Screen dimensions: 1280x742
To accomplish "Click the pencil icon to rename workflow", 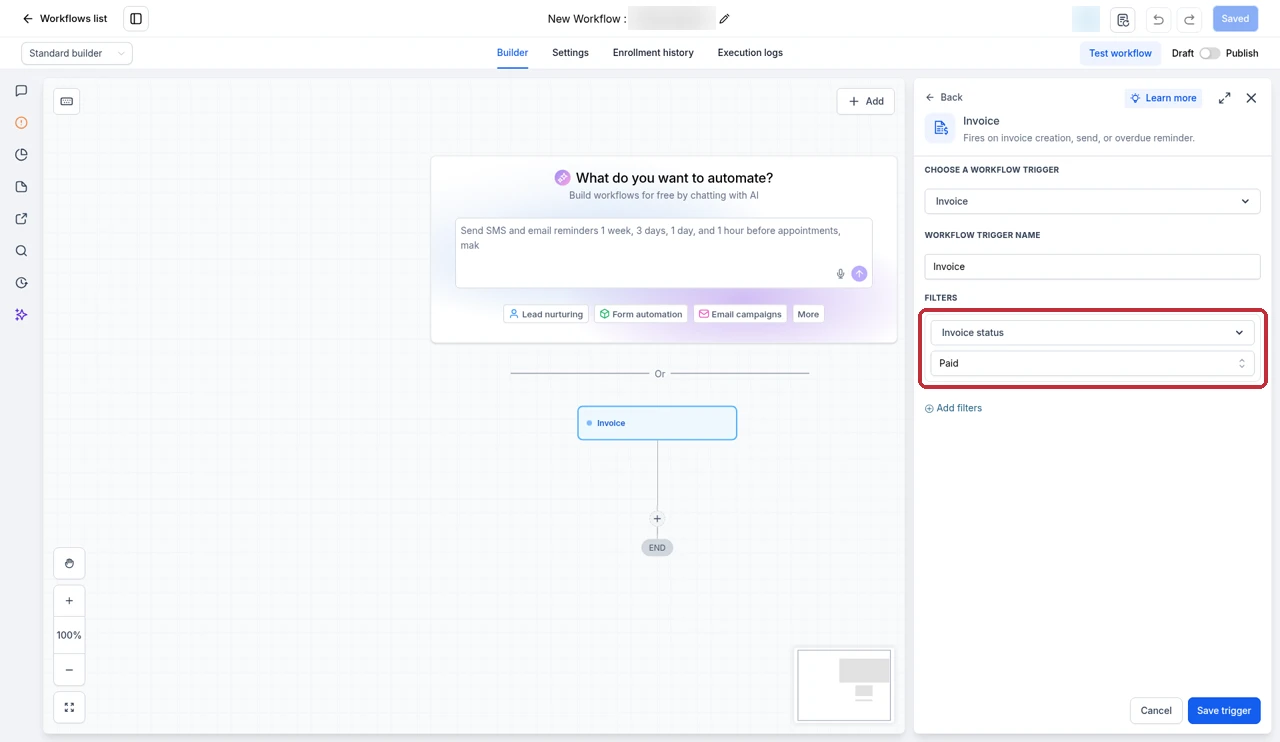I will pyautogui.click(x=724, y=19).
